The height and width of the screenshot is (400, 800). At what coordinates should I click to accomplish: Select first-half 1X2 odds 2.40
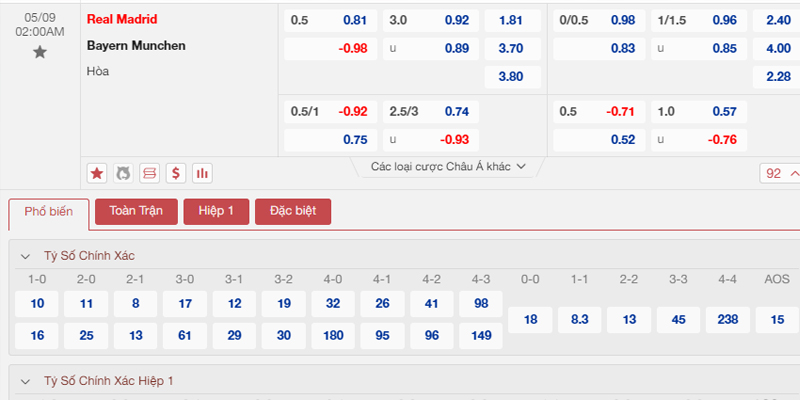(x=777, y=21)
